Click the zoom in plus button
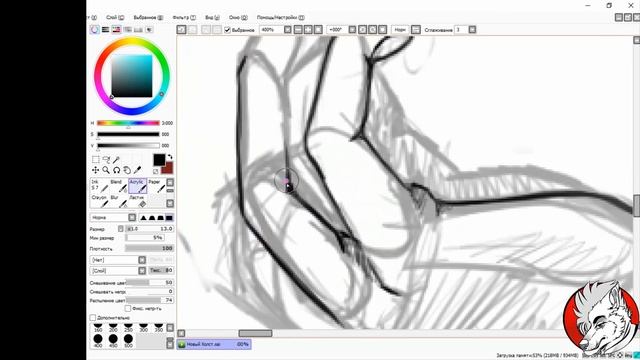This screenshot has height=360, width=640. tap(308, 30)
